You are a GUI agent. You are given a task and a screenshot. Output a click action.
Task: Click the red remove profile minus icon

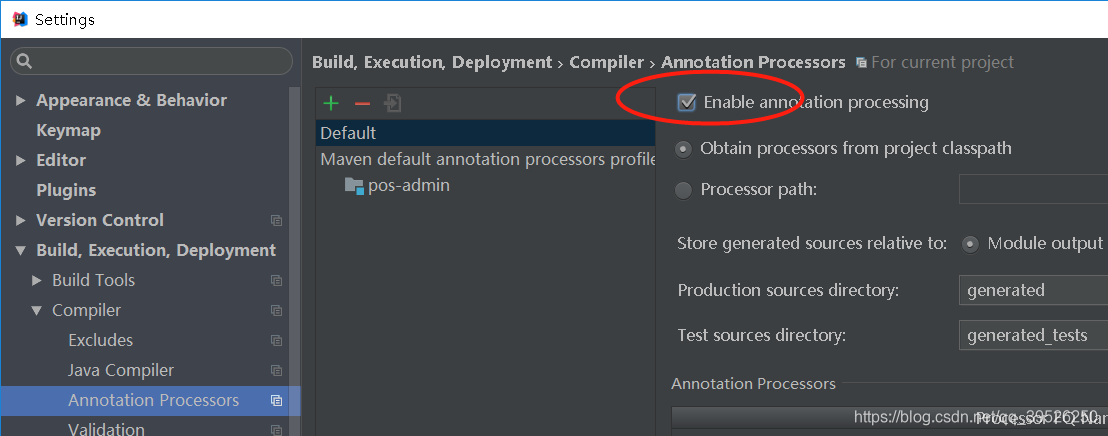(362, 103)
